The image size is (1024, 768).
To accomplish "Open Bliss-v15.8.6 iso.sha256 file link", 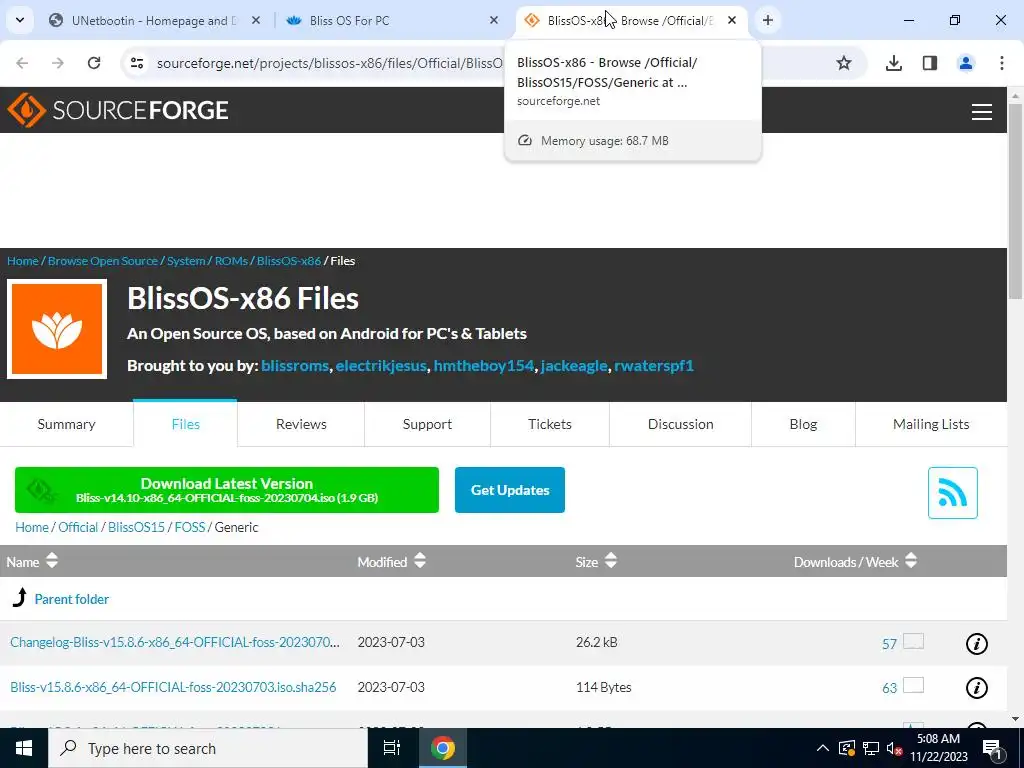I will (x=173, y=687).
